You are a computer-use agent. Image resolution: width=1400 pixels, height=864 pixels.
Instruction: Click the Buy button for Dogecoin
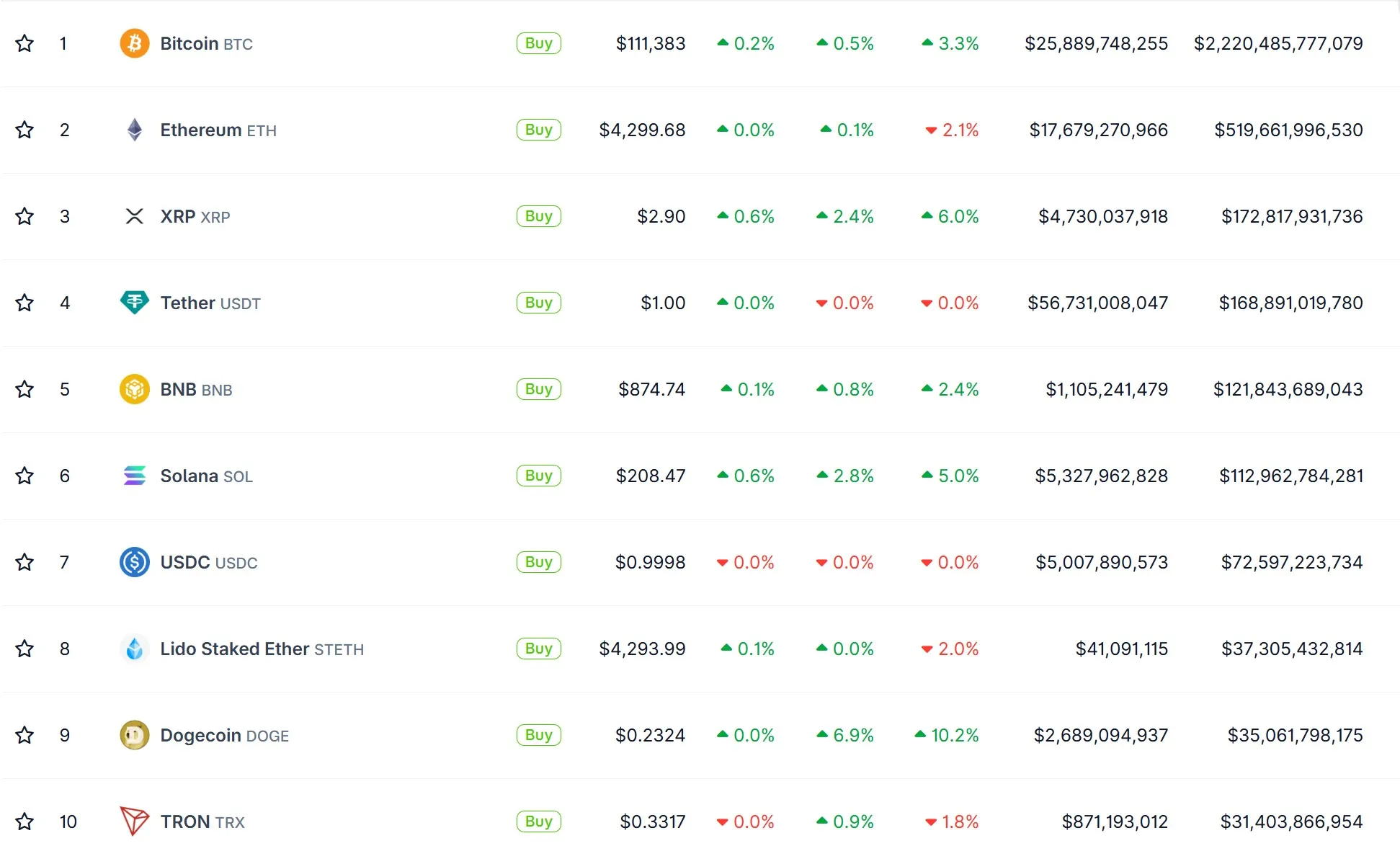click(538, 735)
